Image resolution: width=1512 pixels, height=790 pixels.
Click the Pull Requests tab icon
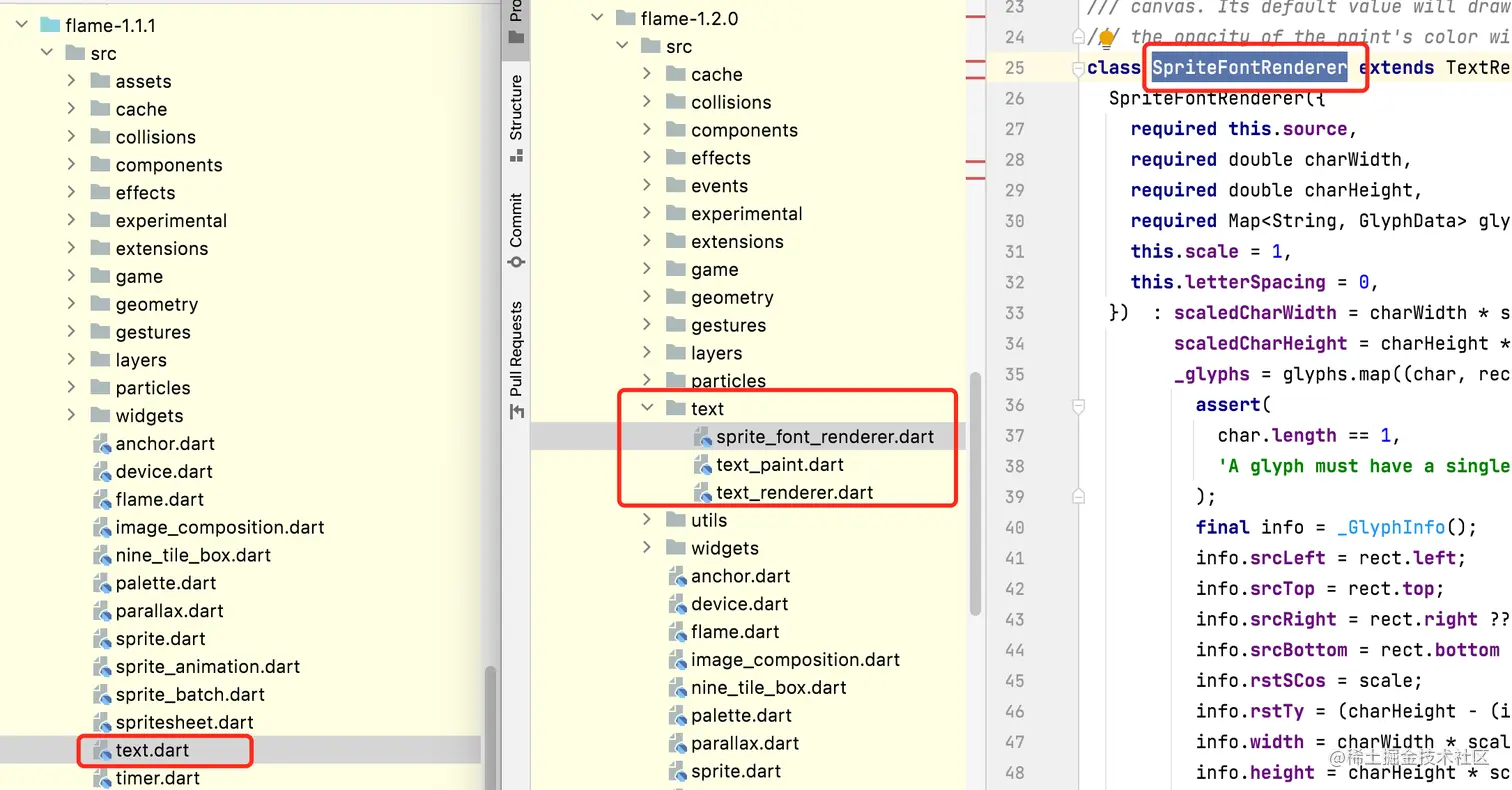[x=516, y=412]
